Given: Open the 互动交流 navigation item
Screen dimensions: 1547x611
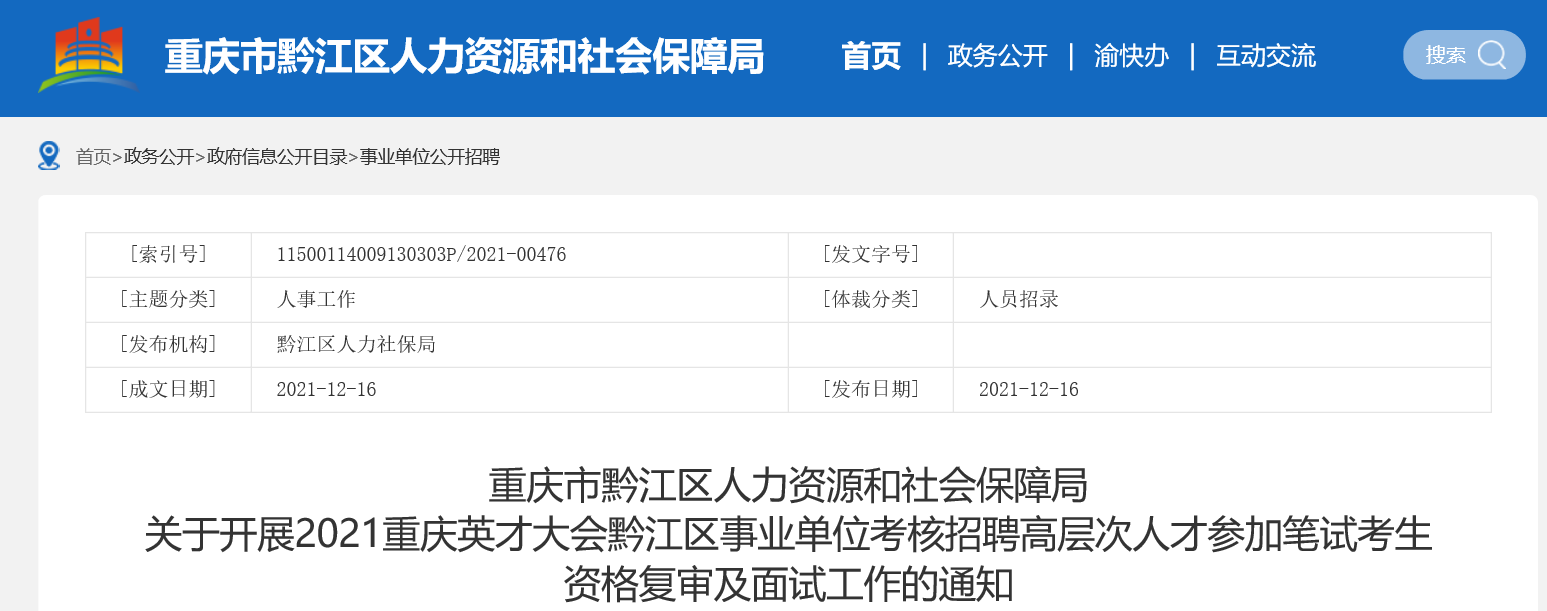Looking at the screenshot, I should (x=1266, y=56).
